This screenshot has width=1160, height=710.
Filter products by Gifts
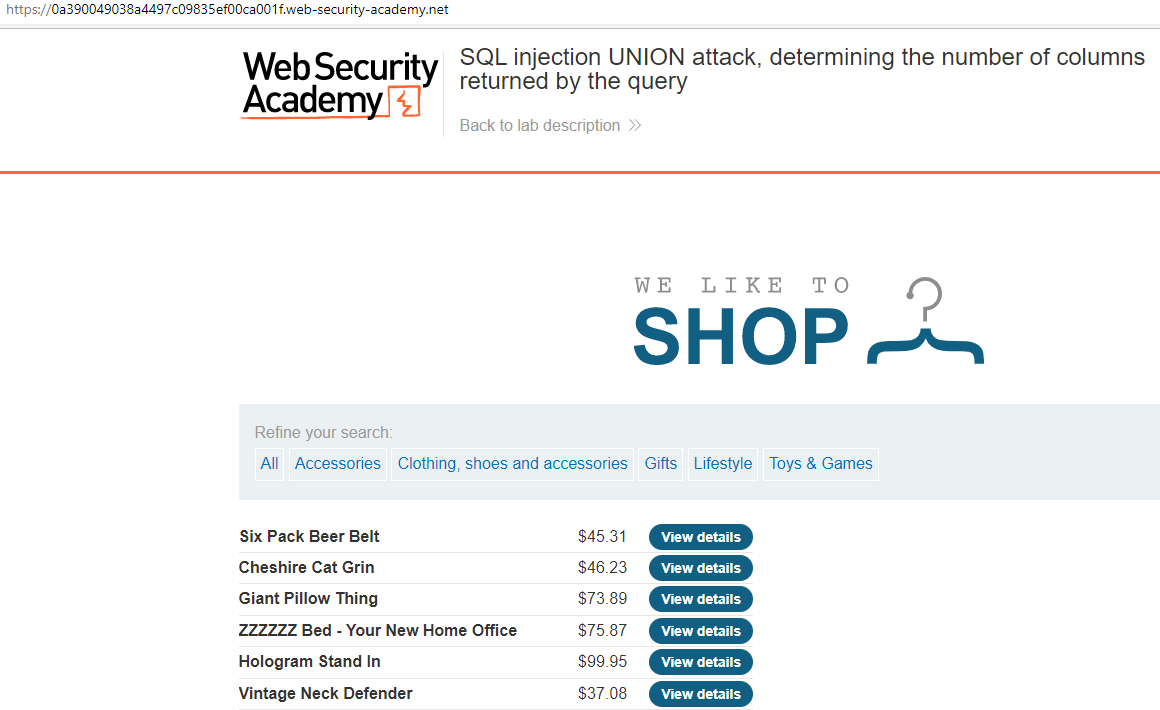(x=660, y=464)
